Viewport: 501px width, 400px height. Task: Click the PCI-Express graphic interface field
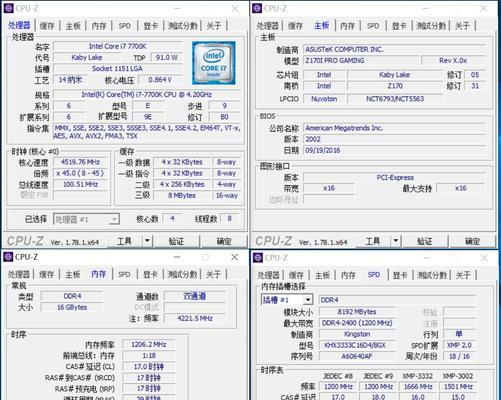[394, 178]
